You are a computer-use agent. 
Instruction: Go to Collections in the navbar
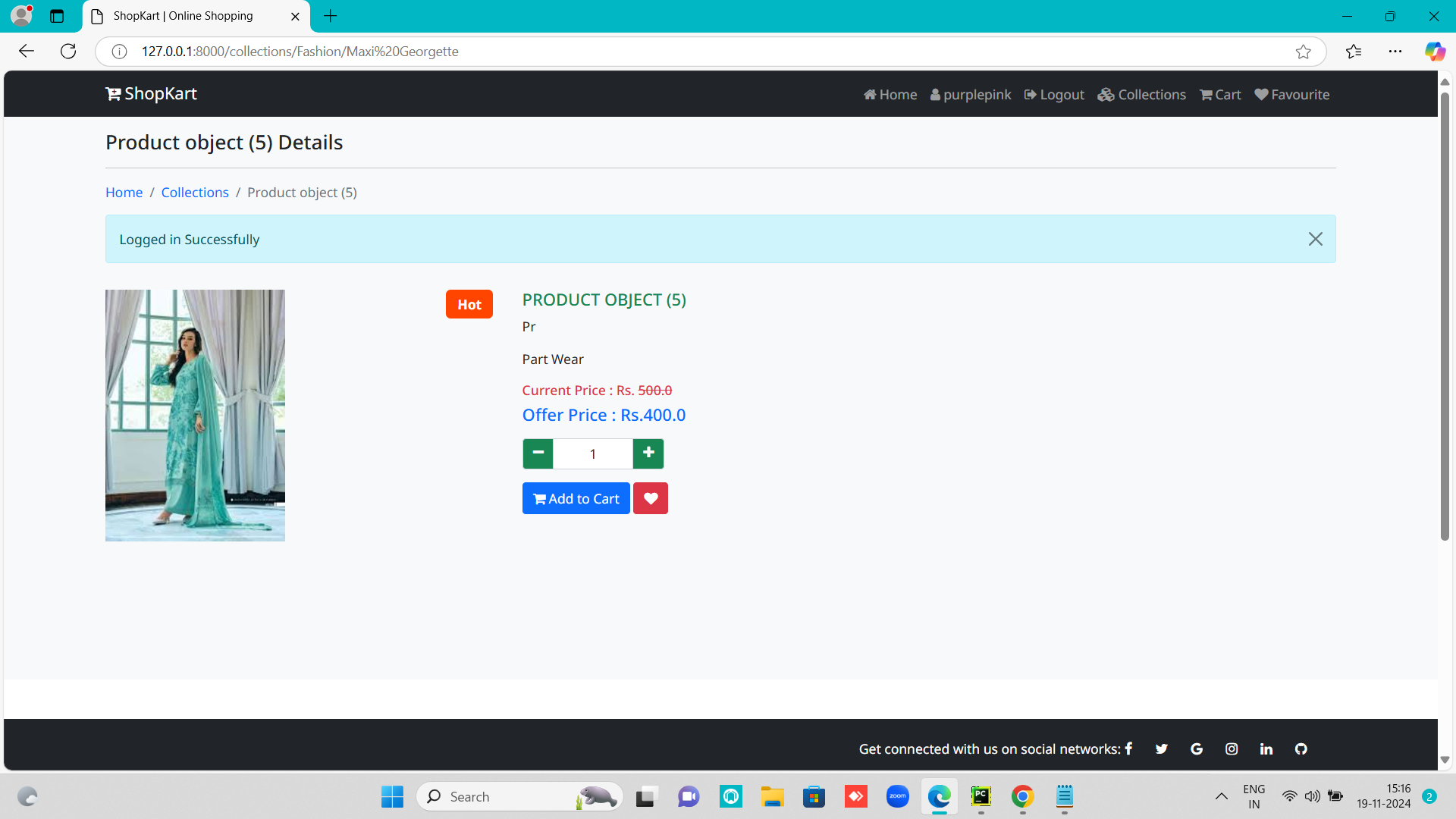click(1142, 95)
